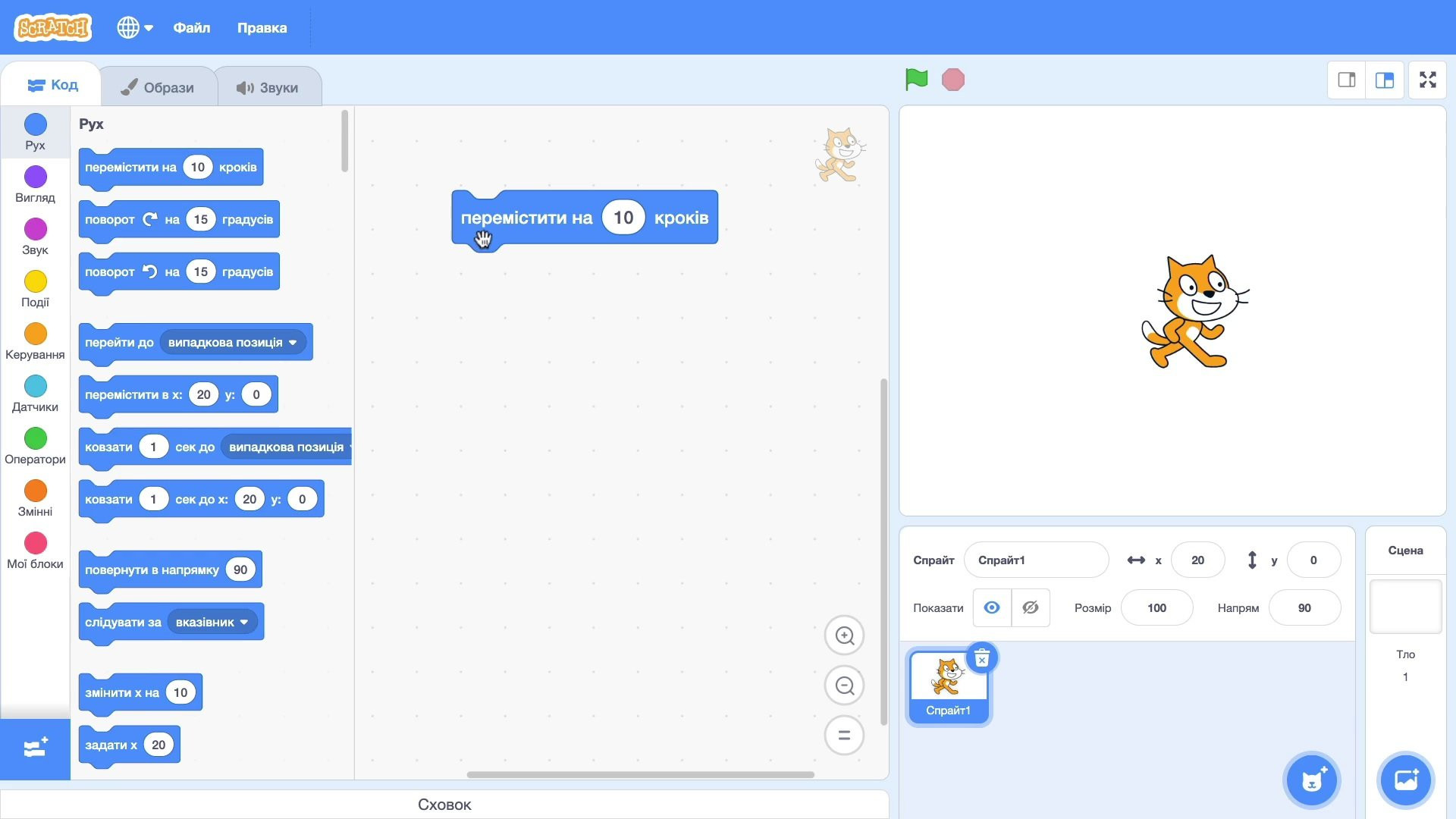The width and height of the screenshot is (1456, 819).
Task: Enter full screen stage mode
Action: point(1427,80)
